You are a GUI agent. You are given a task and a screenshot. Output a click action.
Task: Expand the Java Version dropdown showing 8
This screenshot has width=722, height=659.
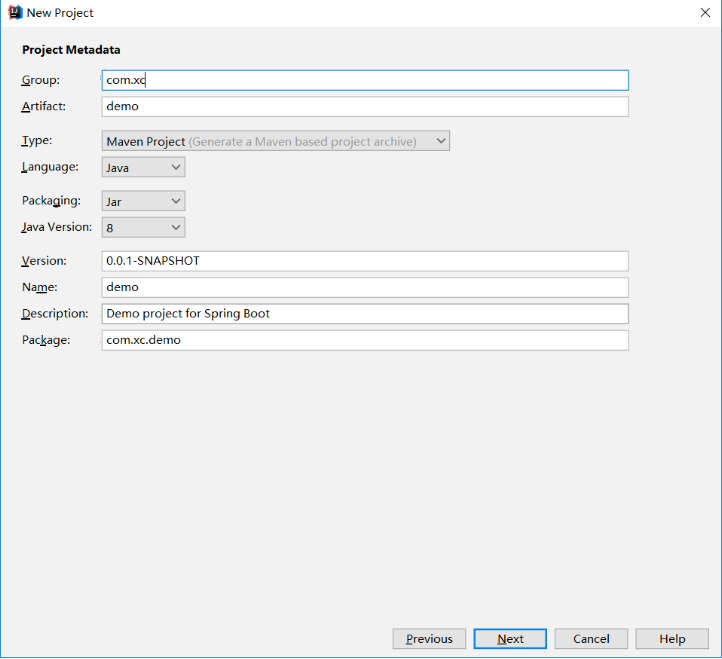[x=143, y=227]
